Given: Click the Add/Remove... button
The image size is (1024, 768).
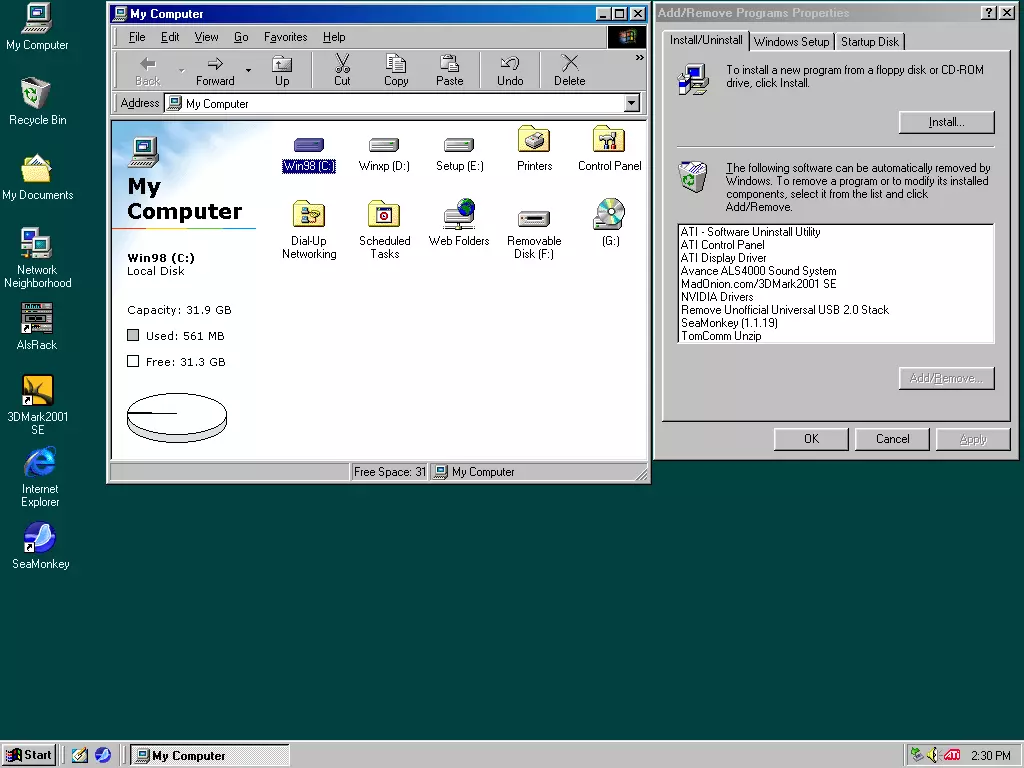Looking at the screenshot, I should coord(946,378).
